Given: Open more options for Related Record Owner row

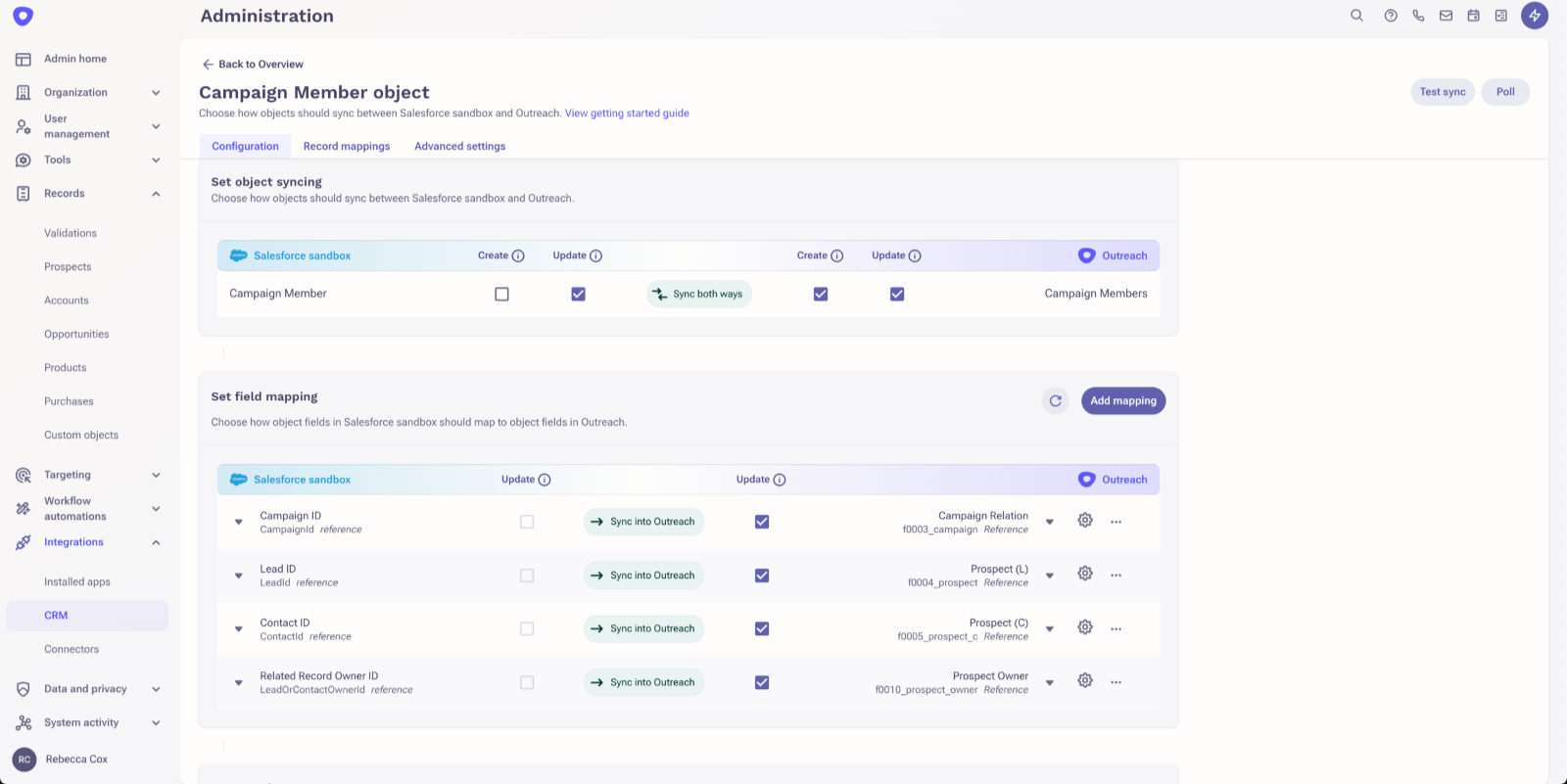Looking at the screenshot, I should 1116,682.
